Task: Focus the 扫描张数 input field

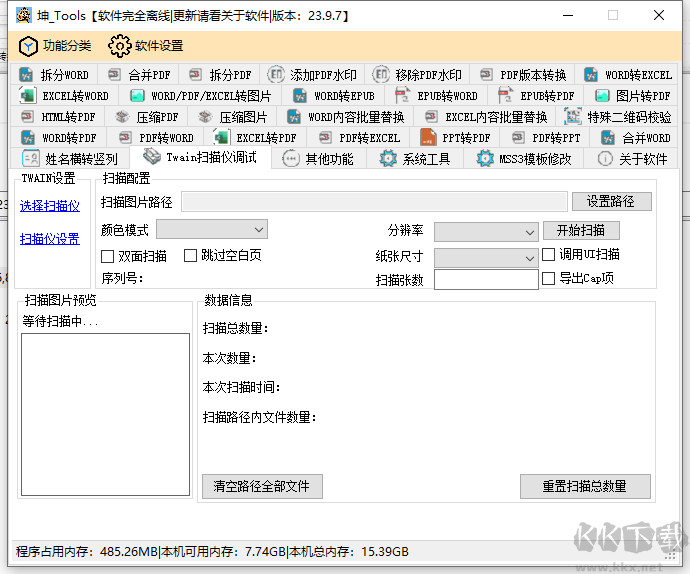Action: (486, 280)
